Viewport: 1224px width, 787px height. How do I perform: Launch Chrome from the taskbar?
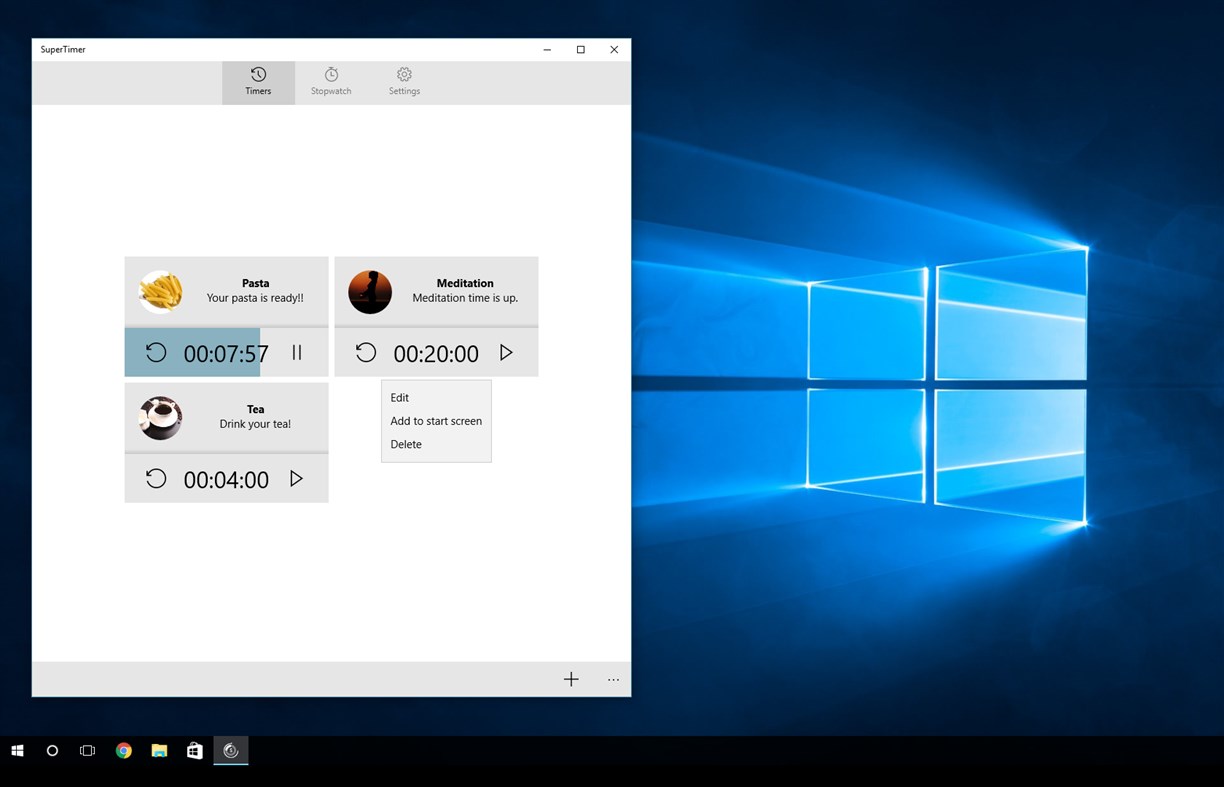124,750
